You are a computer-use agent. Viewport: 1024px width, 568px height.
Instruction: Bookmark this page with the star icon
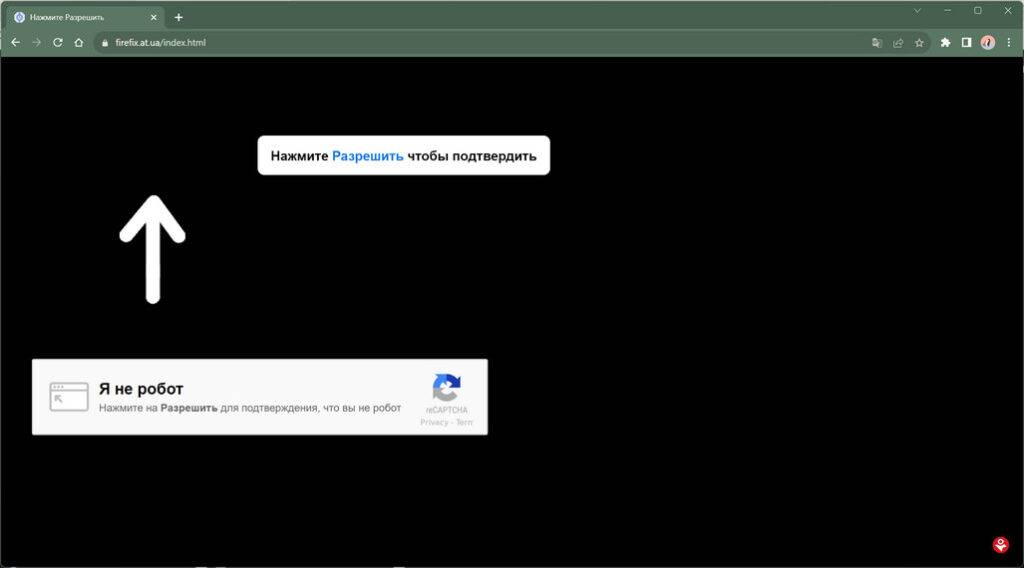coord(919,43)
